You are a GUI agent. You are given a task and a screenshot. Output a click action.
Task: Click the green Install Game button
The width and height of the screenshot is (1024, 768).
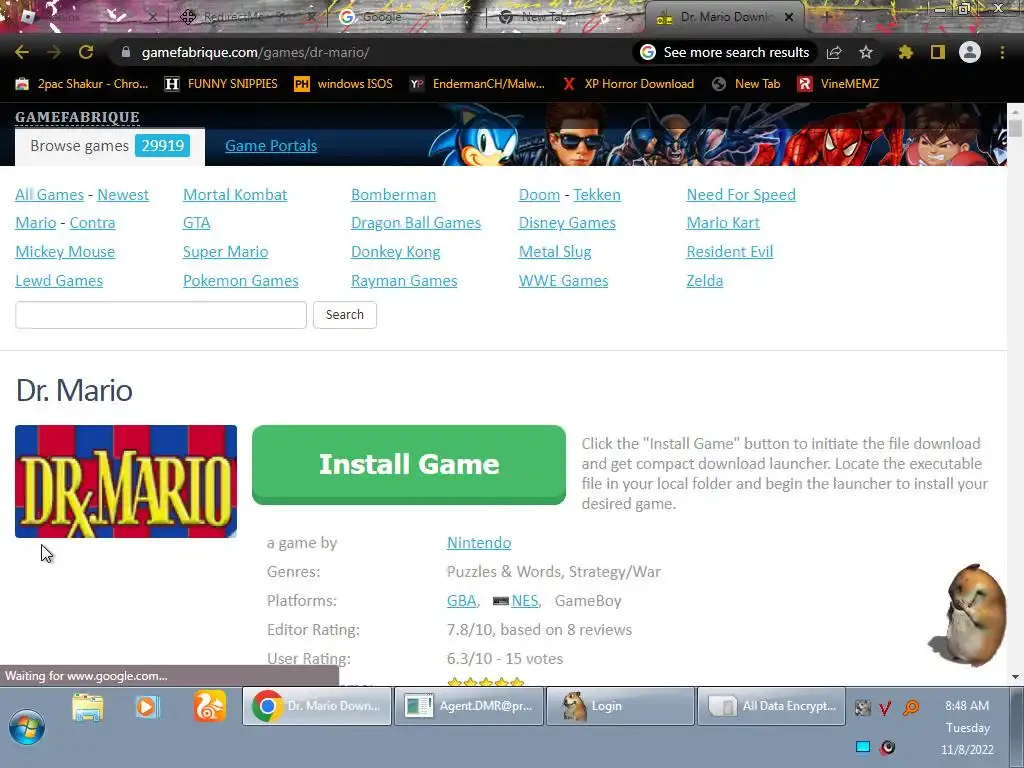point(409,464)
